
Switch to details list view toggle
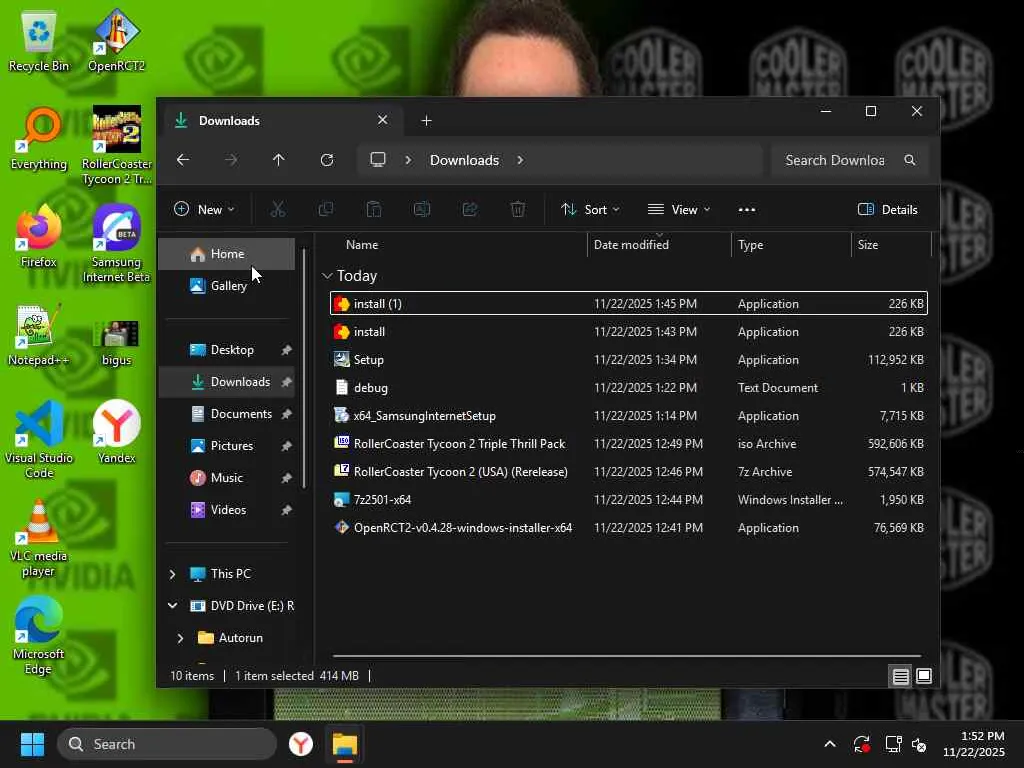tap(901, 677)
